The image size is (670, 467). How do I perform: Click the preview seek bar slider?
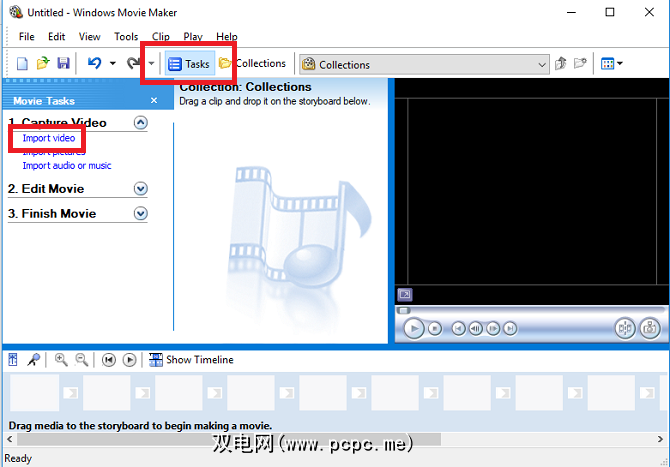[x=403, y=311]
